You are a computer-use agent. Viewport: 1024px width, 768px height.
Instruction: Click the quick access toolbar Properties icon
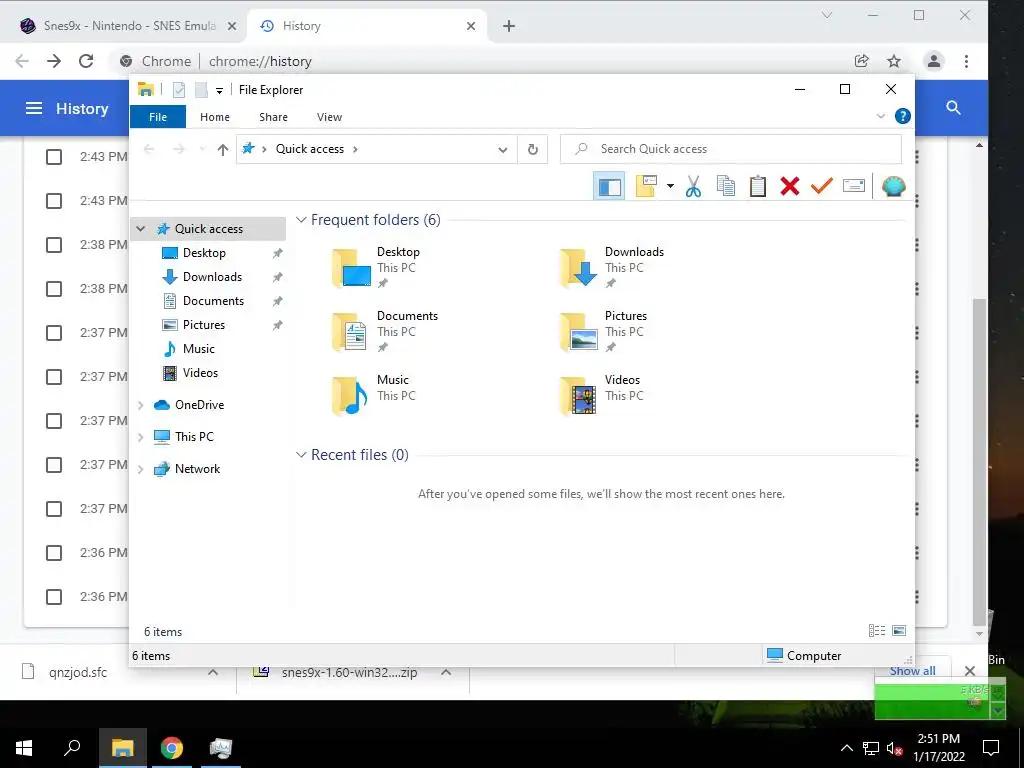pos(179,90)
